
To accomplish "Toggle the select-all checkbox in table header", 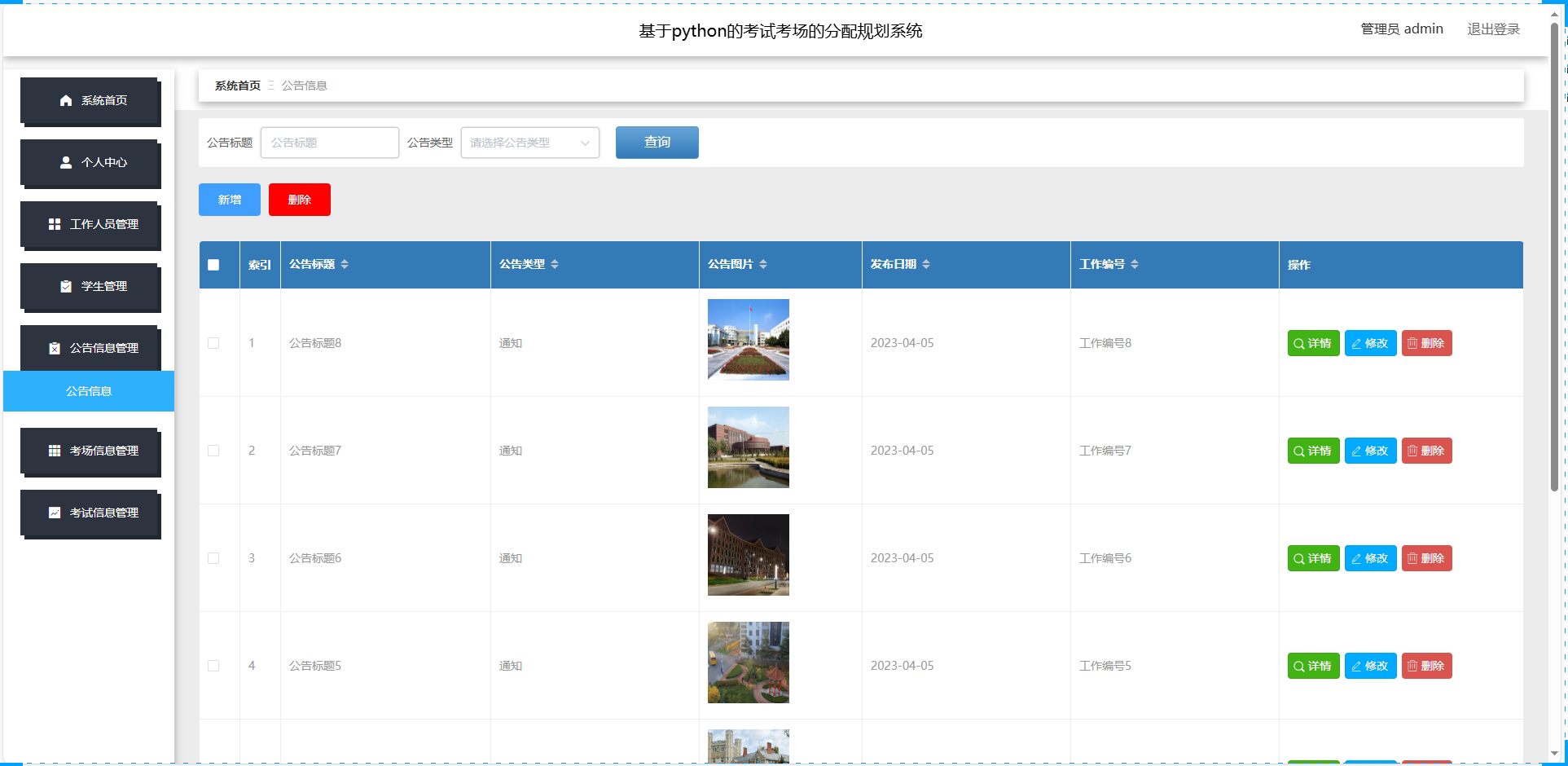I will tap(213, 265).
